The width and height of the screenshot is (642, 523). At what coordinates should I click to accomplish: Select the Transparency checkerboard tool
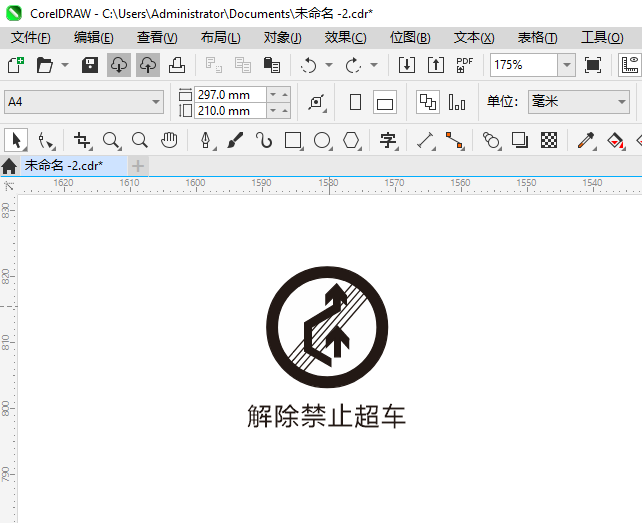549,140
